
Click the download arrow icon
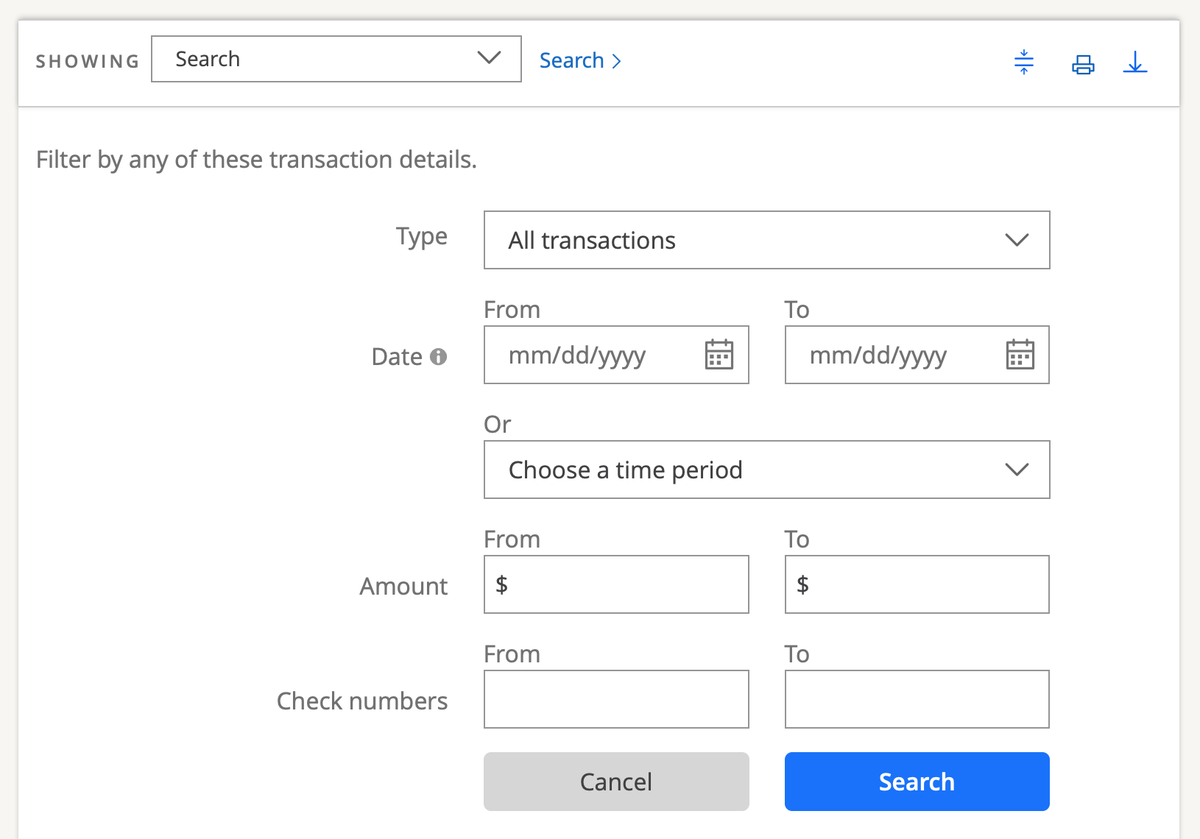pyautogui.click(x=1135, y=63)
